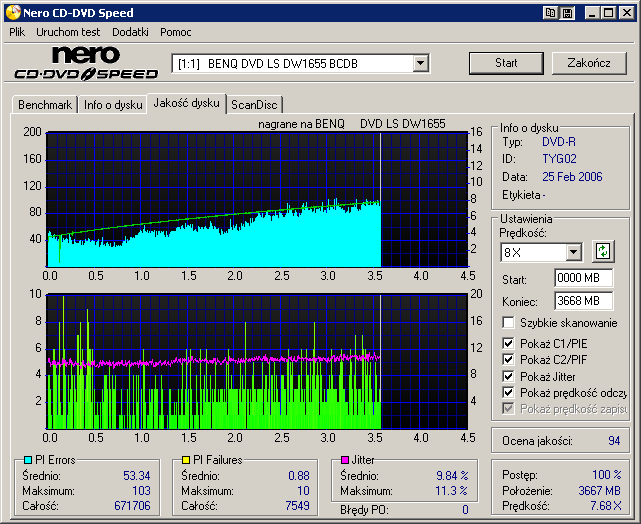Click PI Errors average 53.34
Screen dimensions: 641x524
137,476
